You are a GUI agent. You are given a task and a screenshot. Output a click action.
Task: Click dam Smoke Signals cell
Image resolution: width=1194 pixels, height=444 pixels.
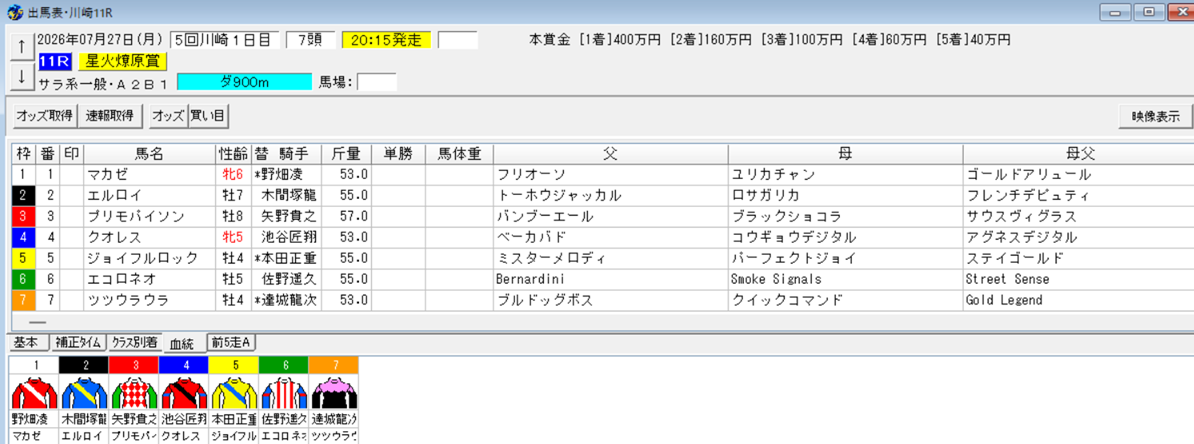[844, 279]
